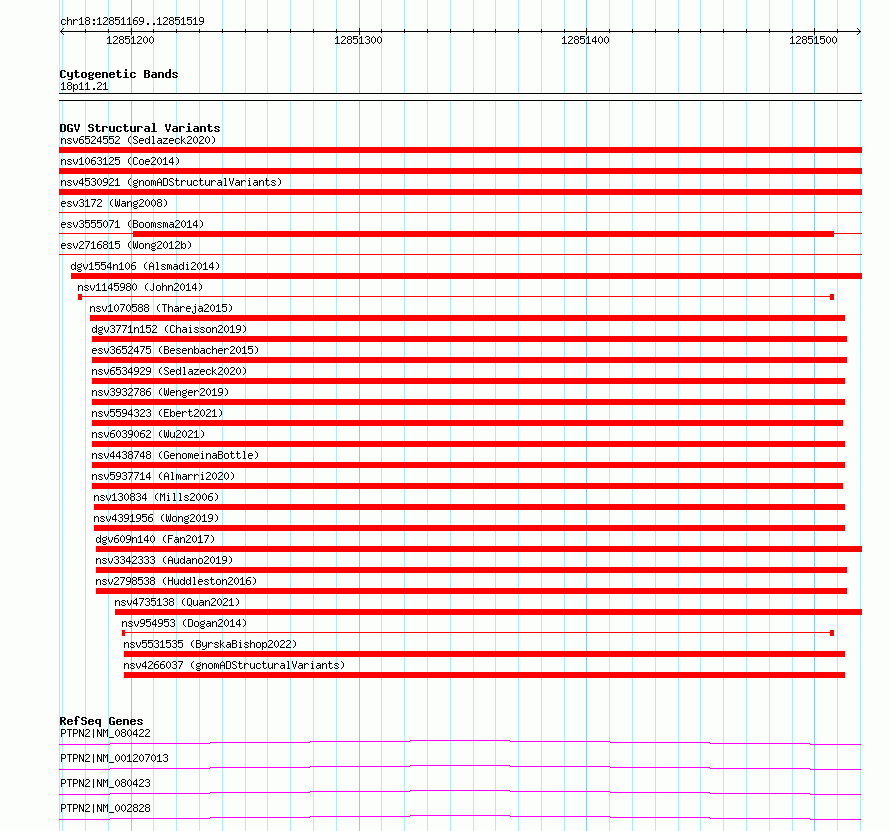Click the red bar under dgv609n140
890x831 pixels.
(x=479, y=549)
